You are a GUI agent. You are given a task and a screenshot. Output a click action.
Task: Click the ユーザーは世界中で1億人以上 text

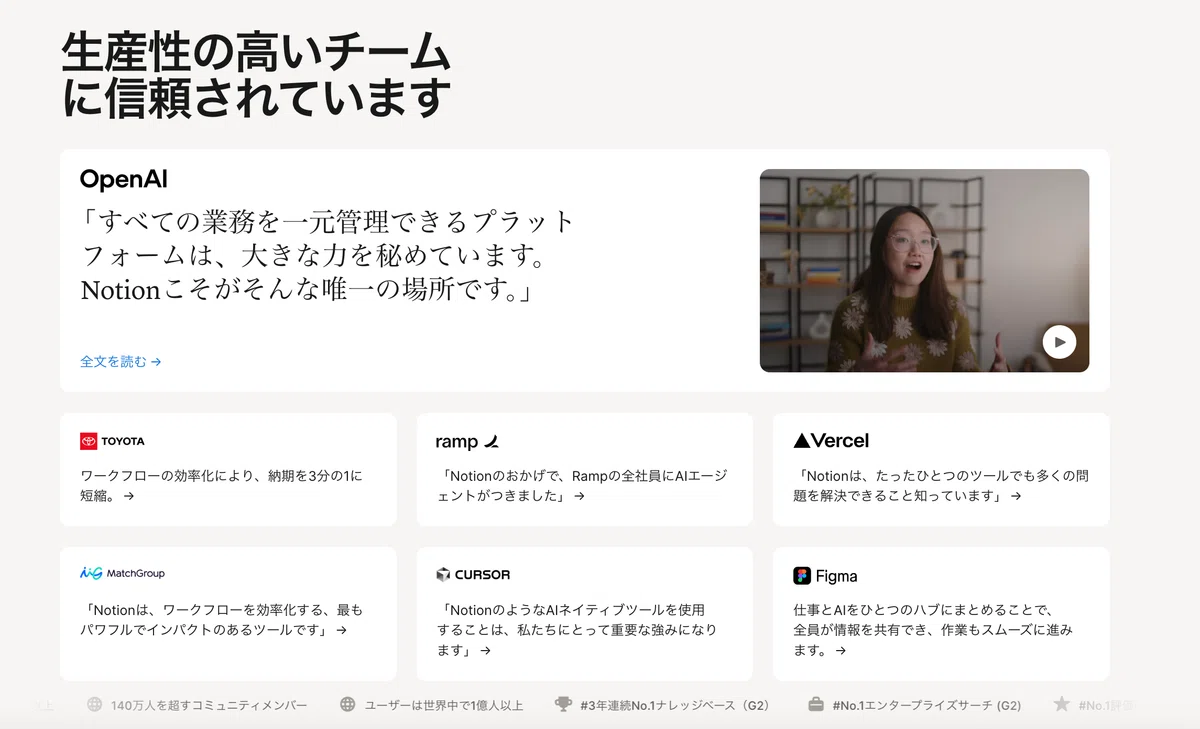444,705
